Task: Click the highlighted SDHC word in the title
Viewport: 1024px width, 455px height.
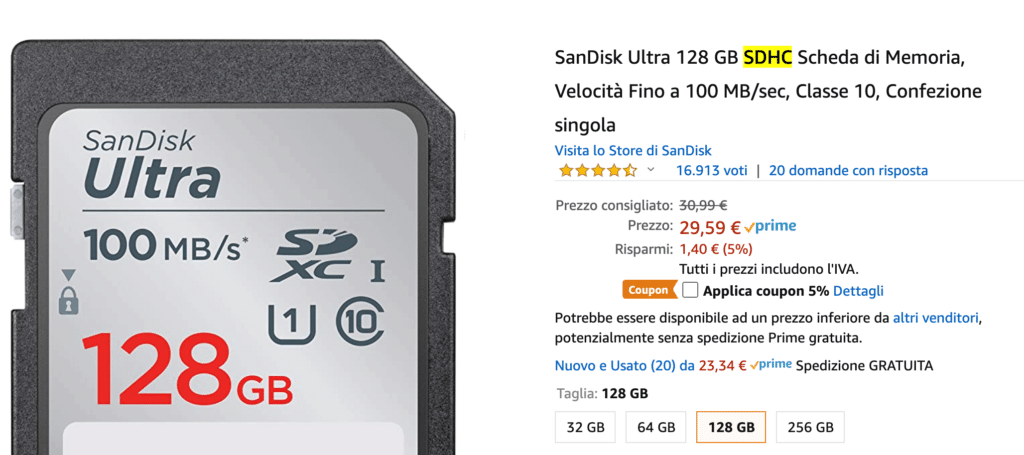Action: (767, 57)
